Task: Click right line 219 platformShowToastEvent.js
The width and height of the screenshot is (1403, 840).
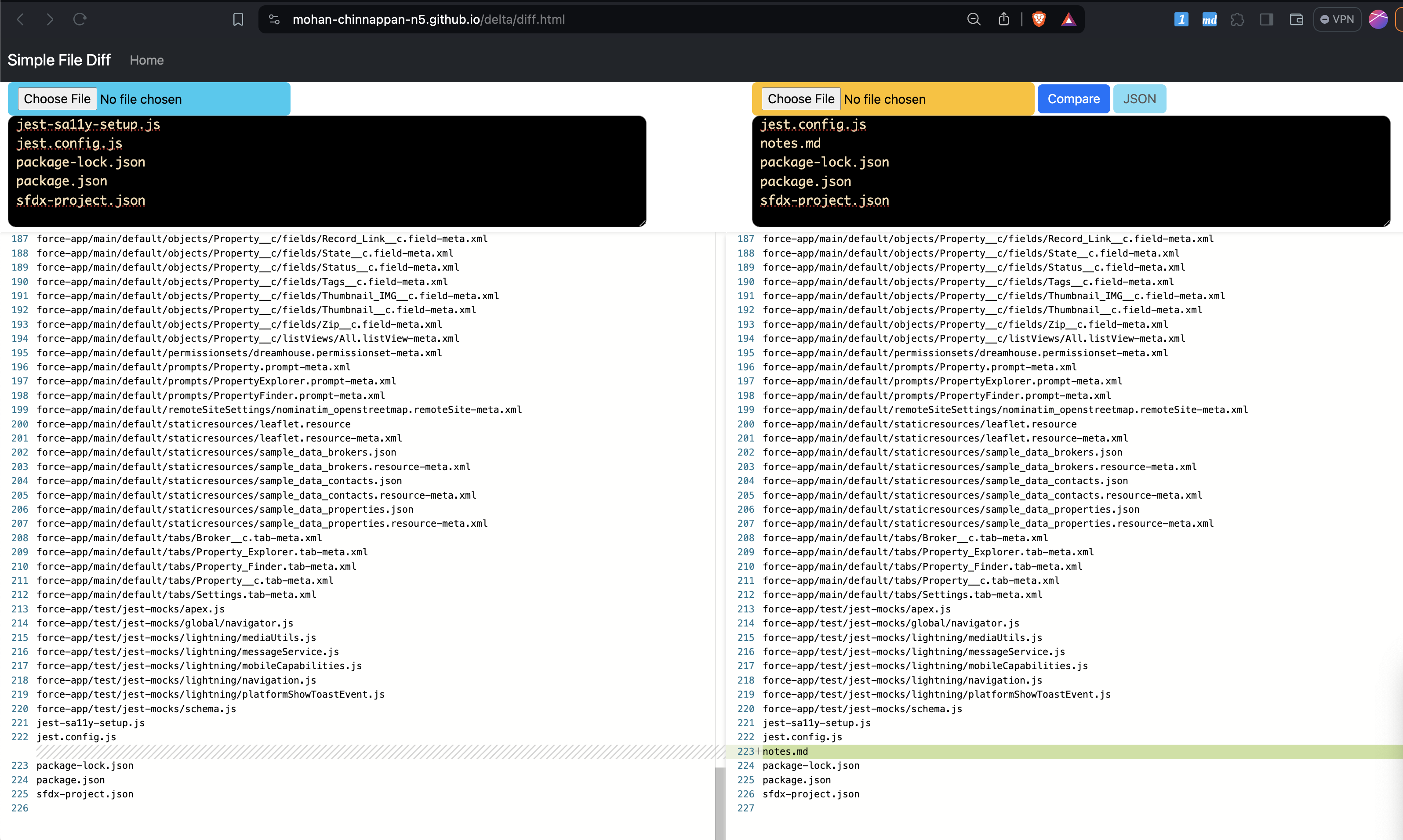Action: pyautogui.click(x=937, y=694)
